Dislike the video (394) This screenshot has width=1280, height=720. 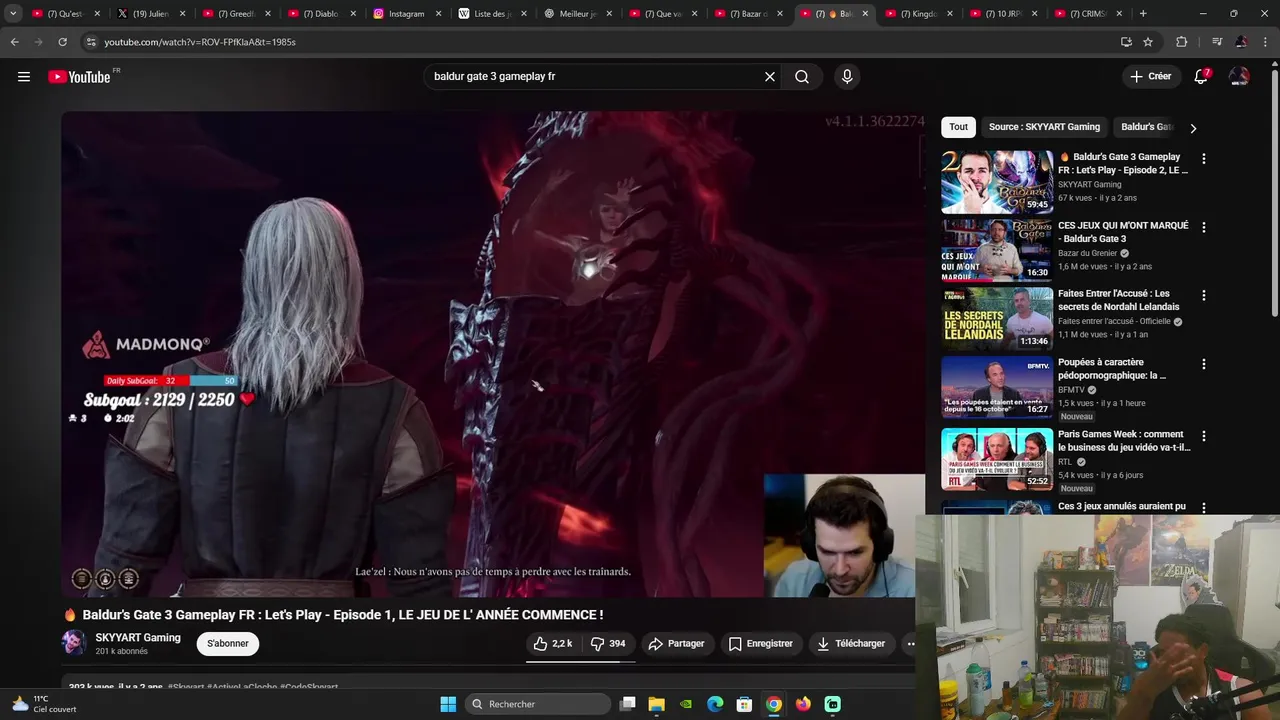tap(608, 643)
